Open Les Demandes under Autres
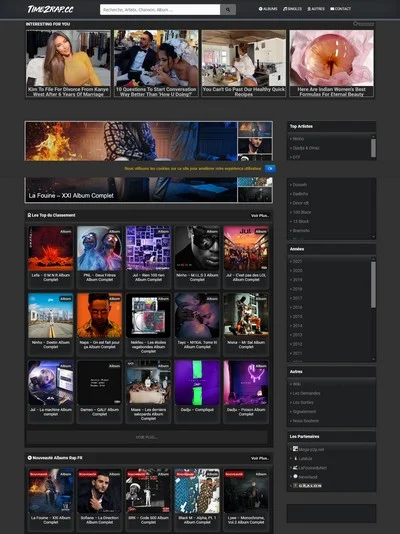400x534 pixels. point(306,393)
